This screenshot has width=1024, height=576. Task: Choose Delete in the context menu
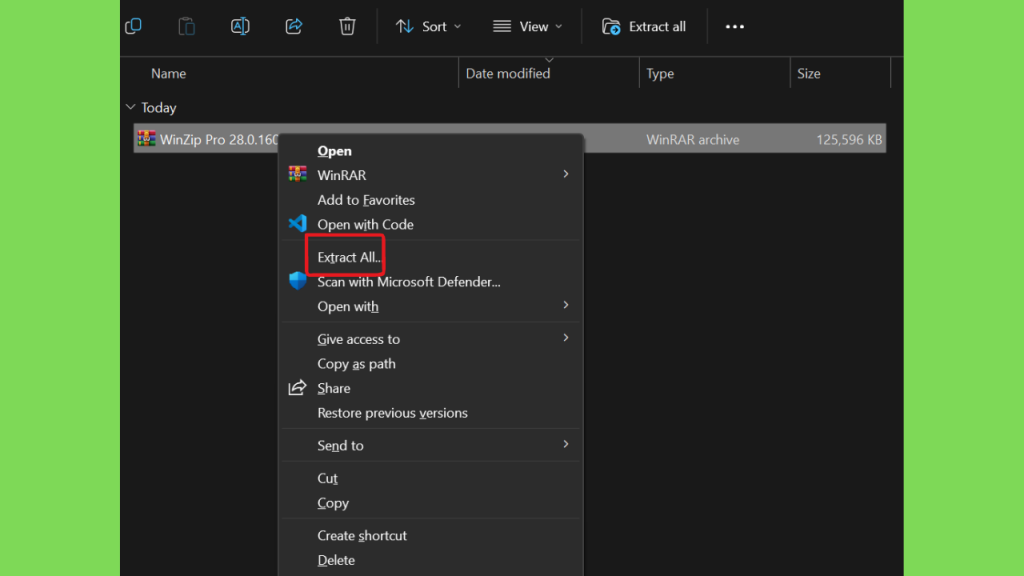(336, 560)
